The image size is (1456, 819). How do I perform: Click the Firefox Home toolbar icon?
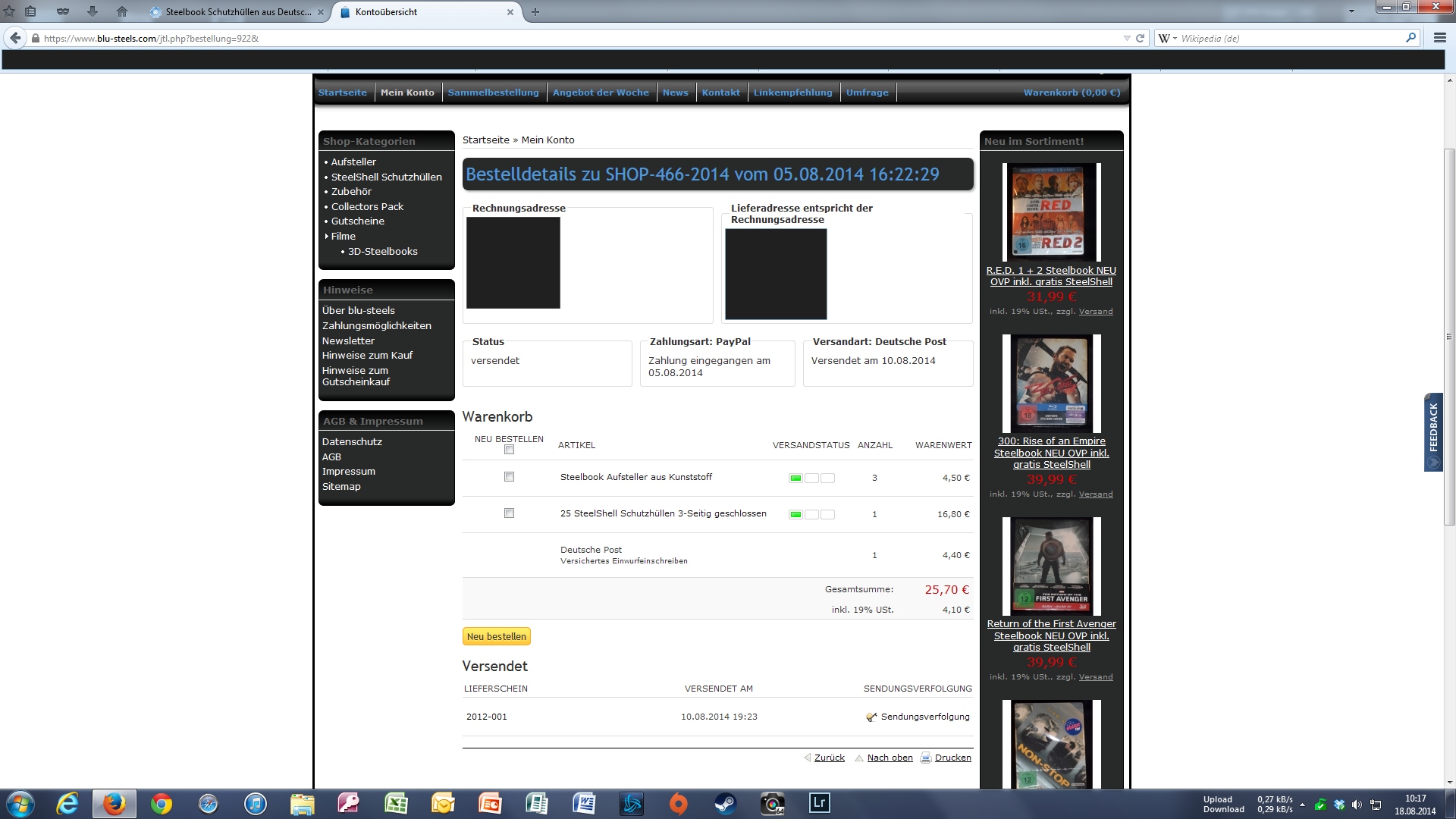tap(121, 11)
